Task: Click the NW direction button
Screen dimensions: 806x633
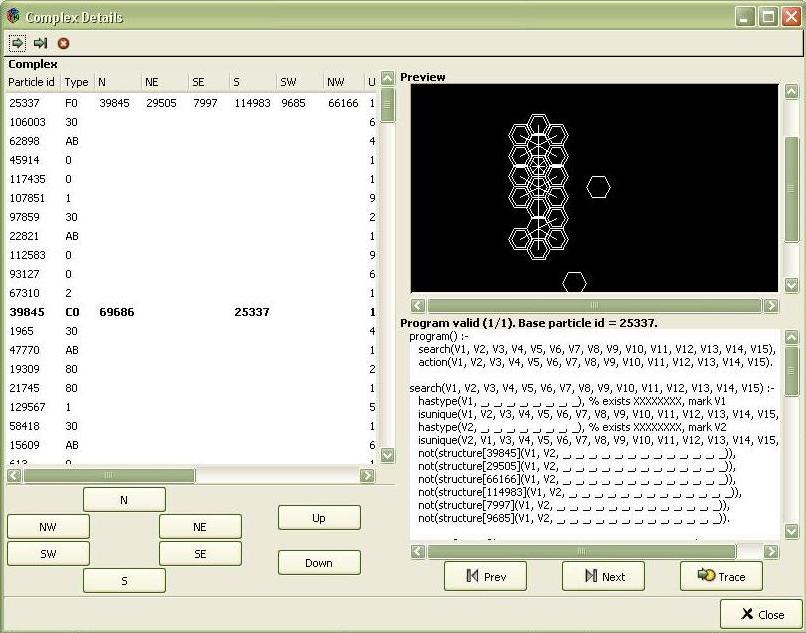Action: [x=48, y=527]
